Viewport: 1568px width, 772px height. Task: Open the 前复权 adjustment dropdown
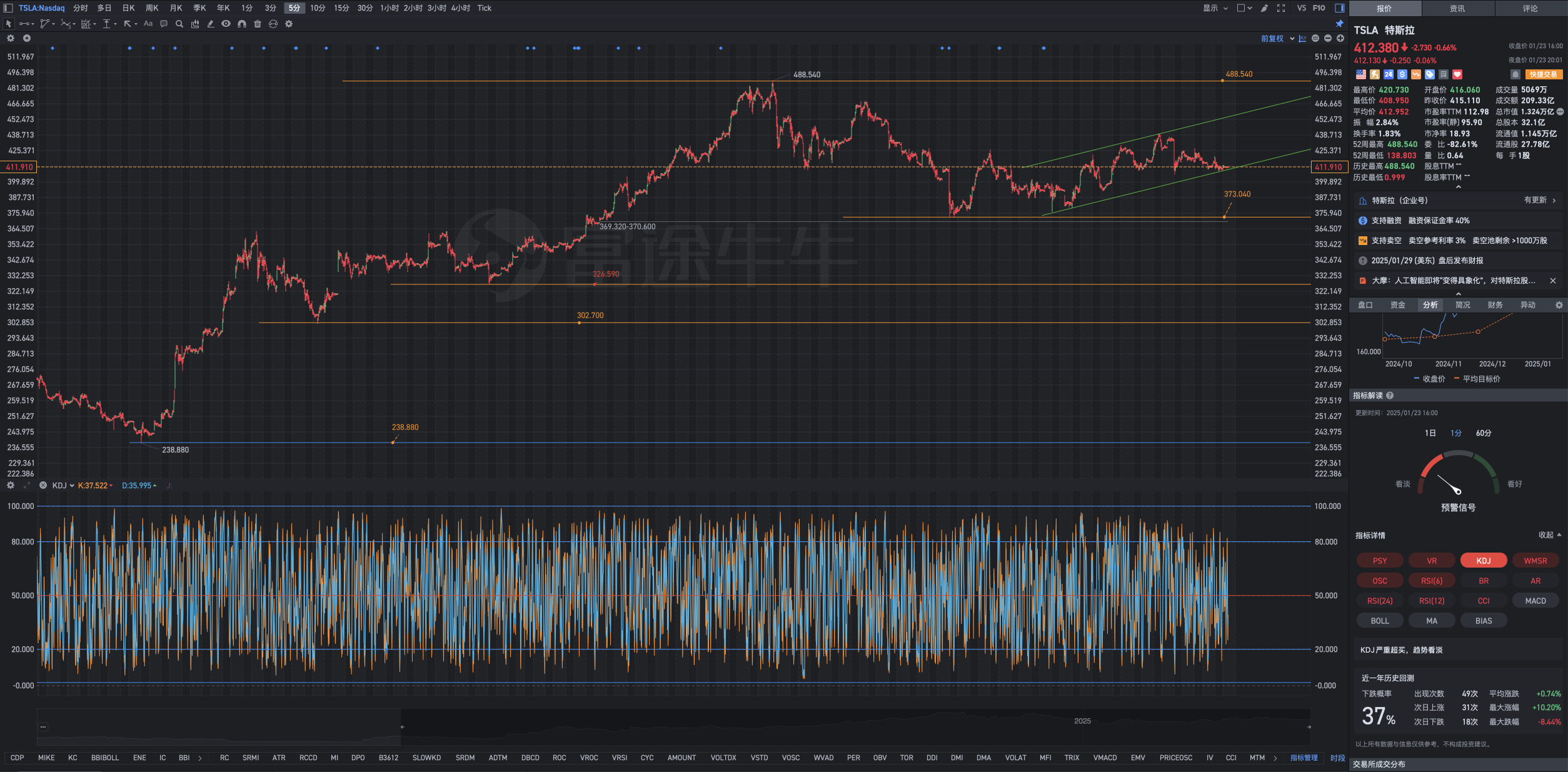pyautogui.click(x=1277, y=39)
